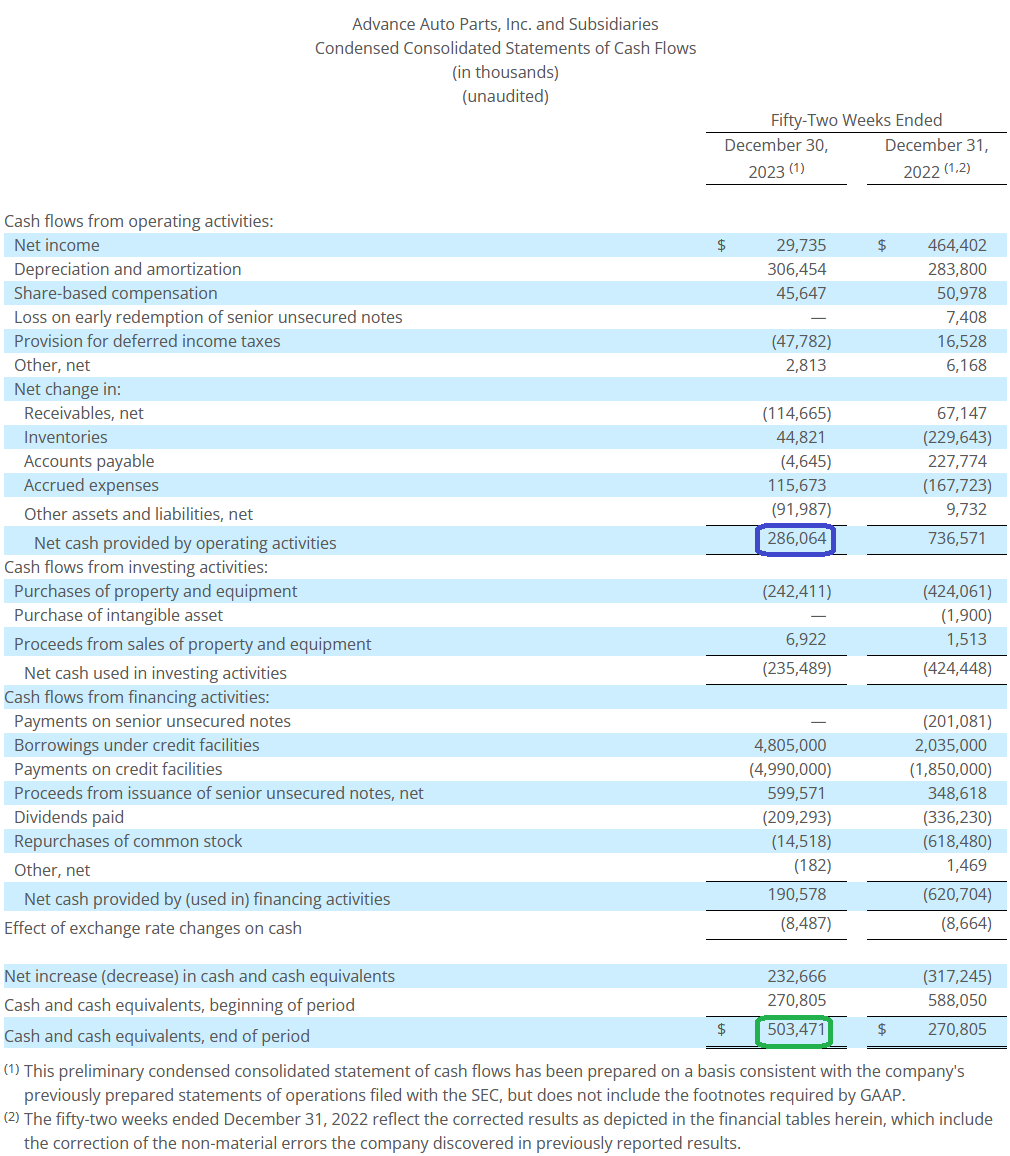Click "Net cash used in investing activities" label
This screenshot has height=1156, width=1010.
pyautogui.click(x=155, y=673)
